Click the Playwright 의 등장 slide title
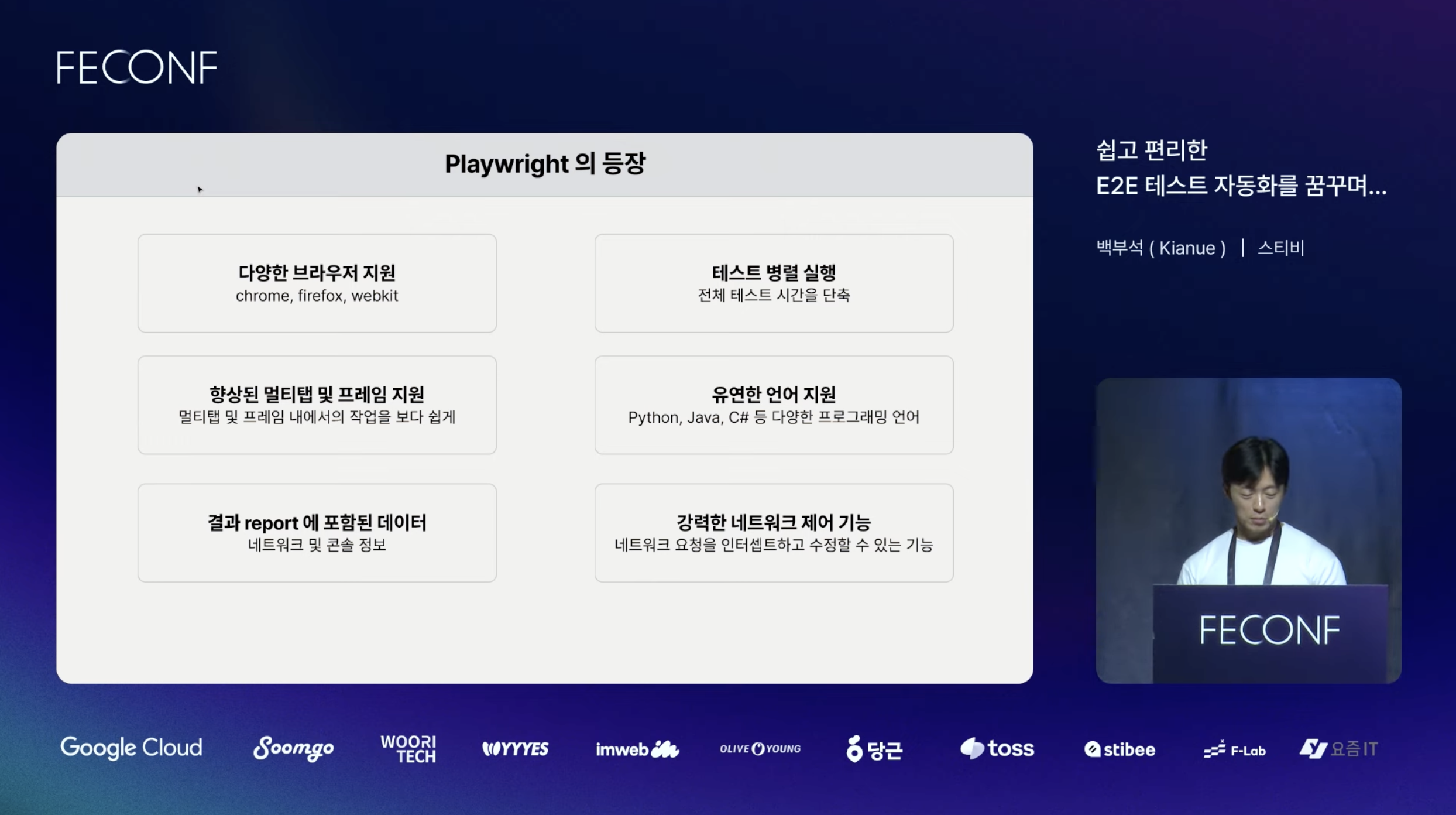 (545, 164)
